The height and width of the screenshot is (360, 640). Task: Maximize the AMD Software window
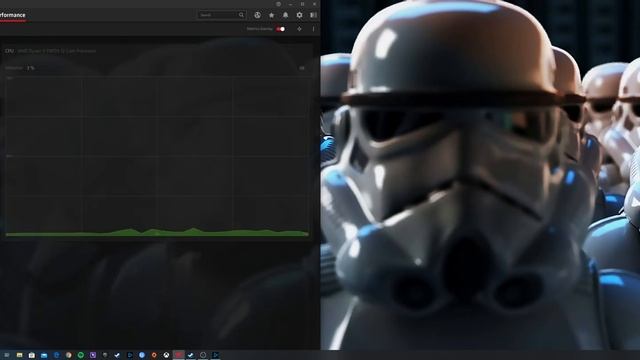[x=302, y=4]
